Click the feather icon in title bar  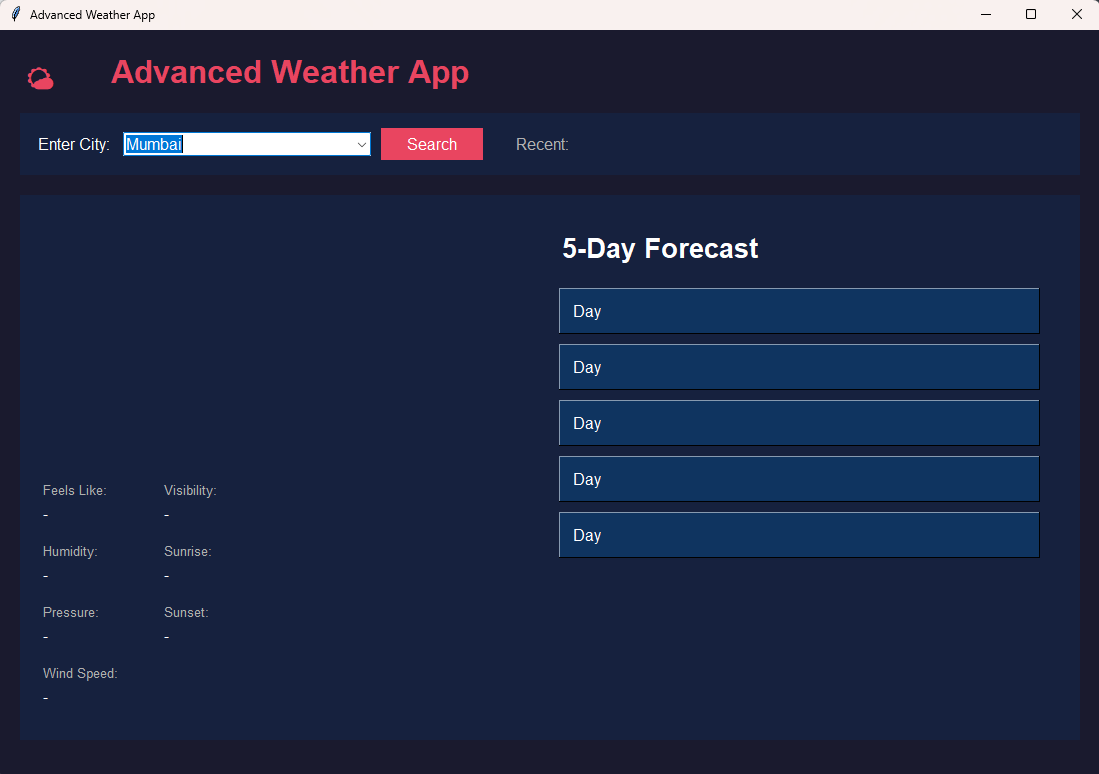15,15
